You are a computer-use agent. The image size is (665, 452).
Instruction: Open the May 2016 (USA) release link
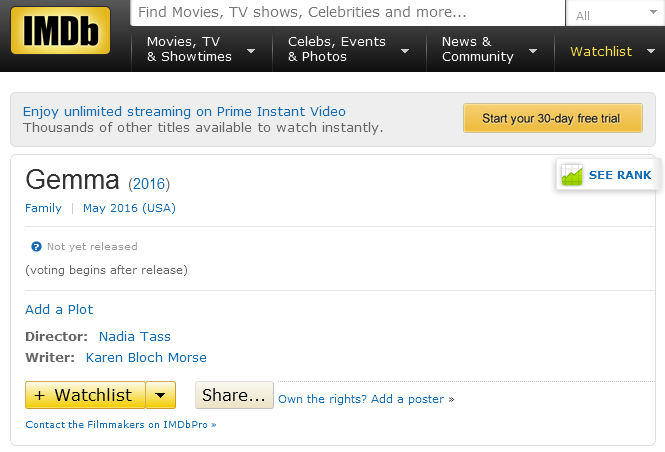pos(129,208)
